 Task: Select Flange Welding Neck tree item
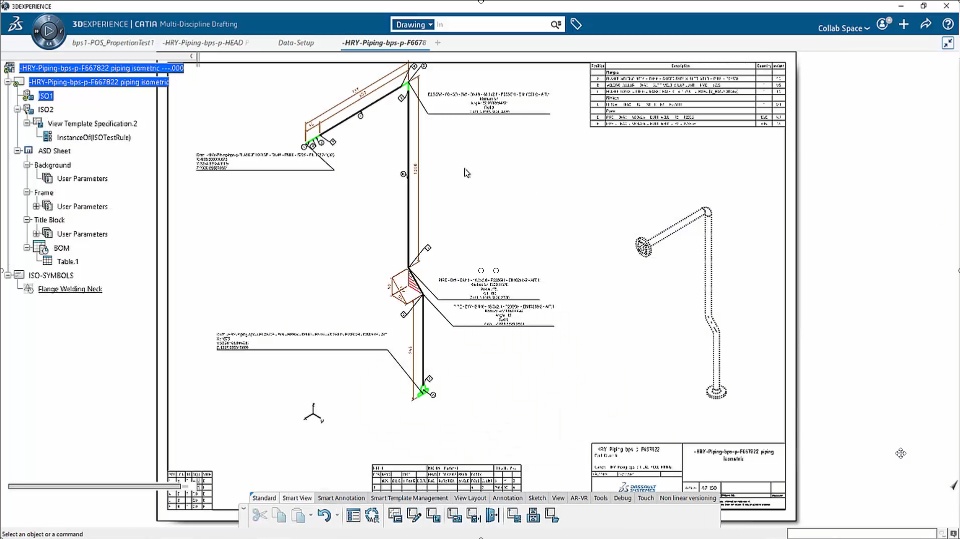pos(70,289)
